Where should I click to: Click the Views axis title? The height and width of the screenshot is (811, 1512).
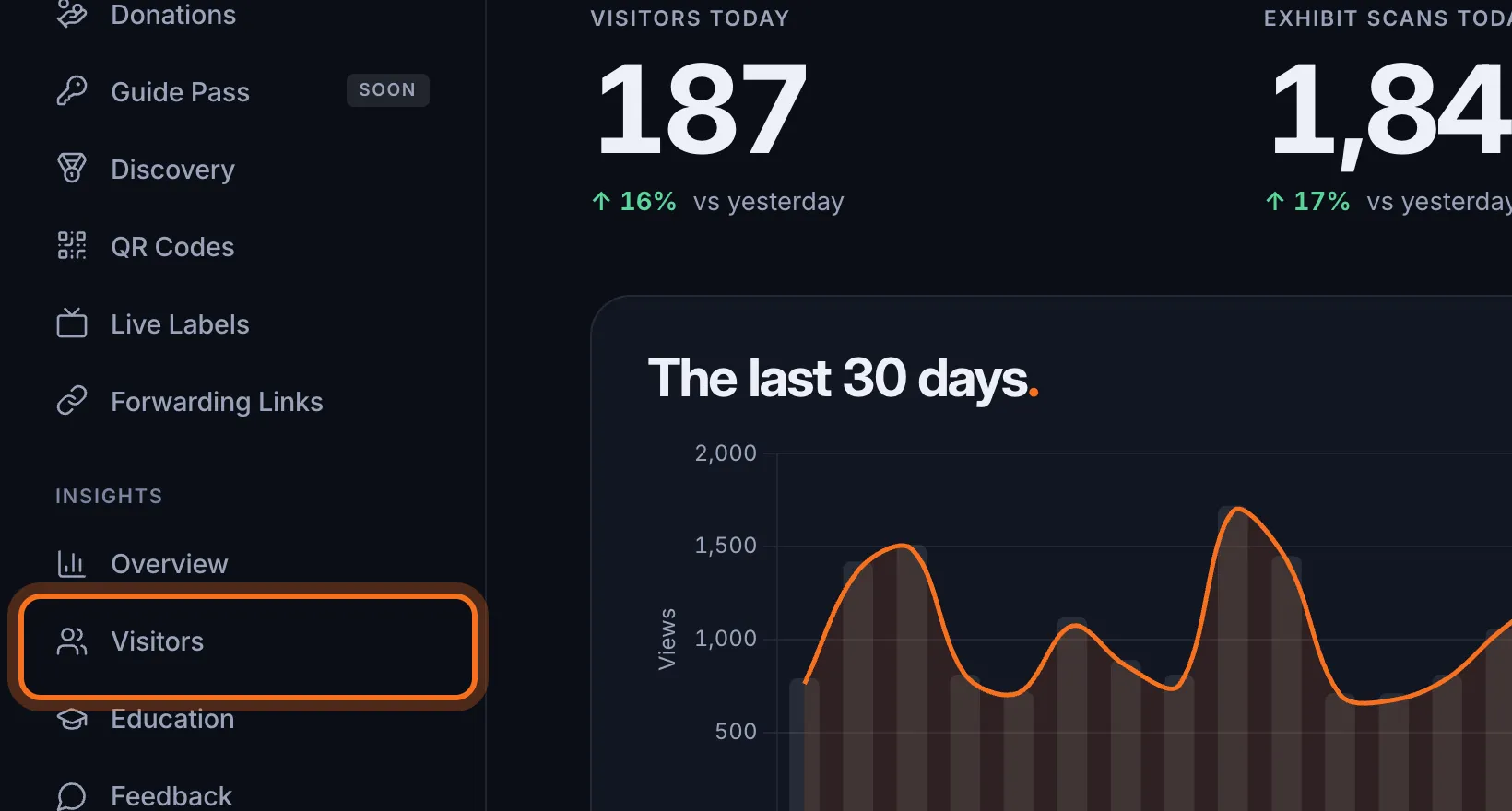pyautogui.click(x=667, y=639)
